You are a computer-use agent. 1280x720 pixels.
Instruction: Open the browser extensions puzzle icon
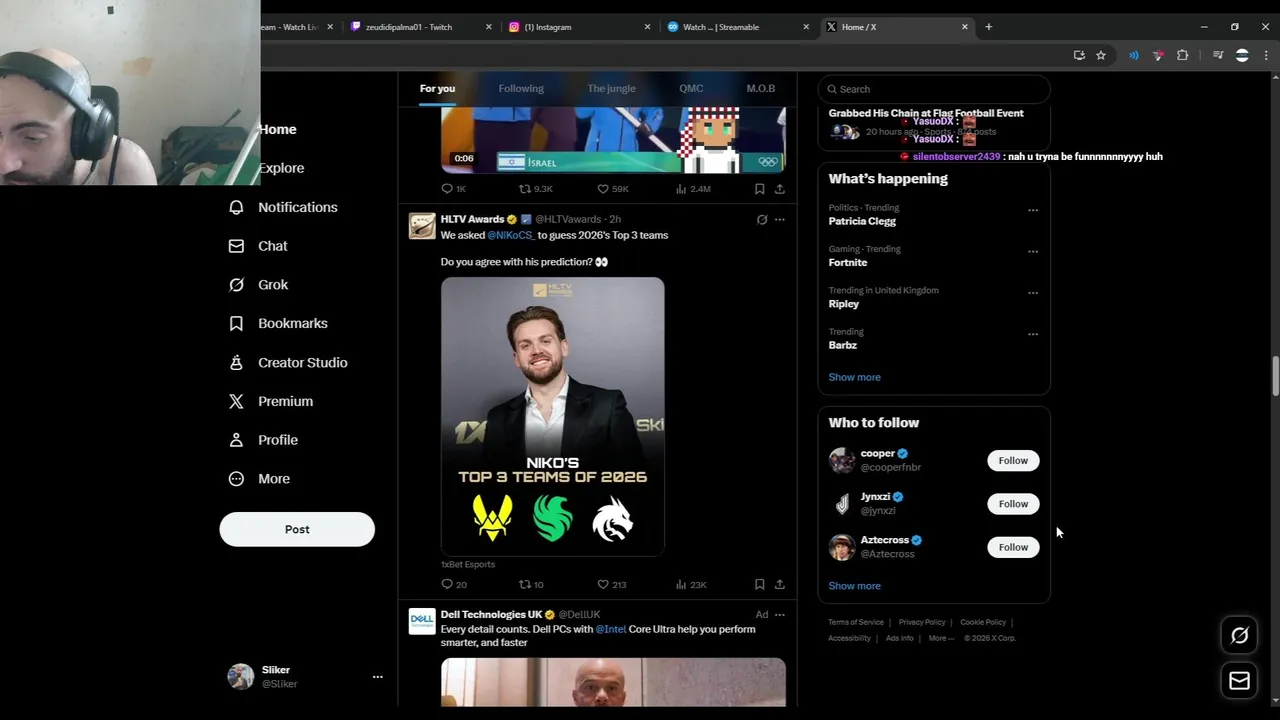pyautogui.click(x=1182, y=55)
